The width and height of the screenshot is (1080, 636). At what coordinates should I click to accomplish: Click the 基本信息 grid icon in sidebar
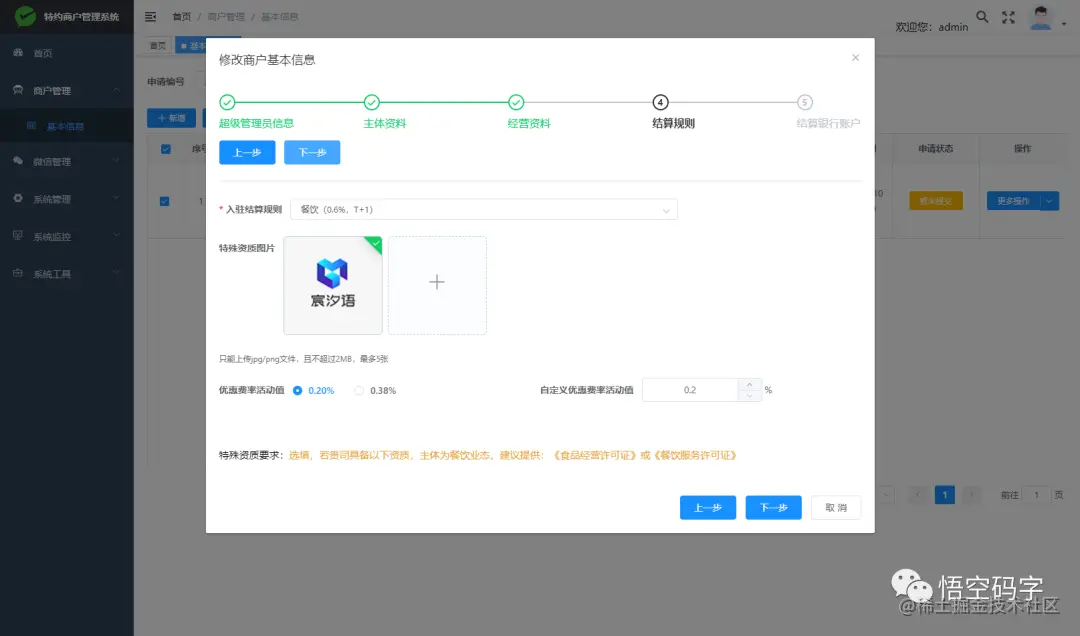pos(31,125)
